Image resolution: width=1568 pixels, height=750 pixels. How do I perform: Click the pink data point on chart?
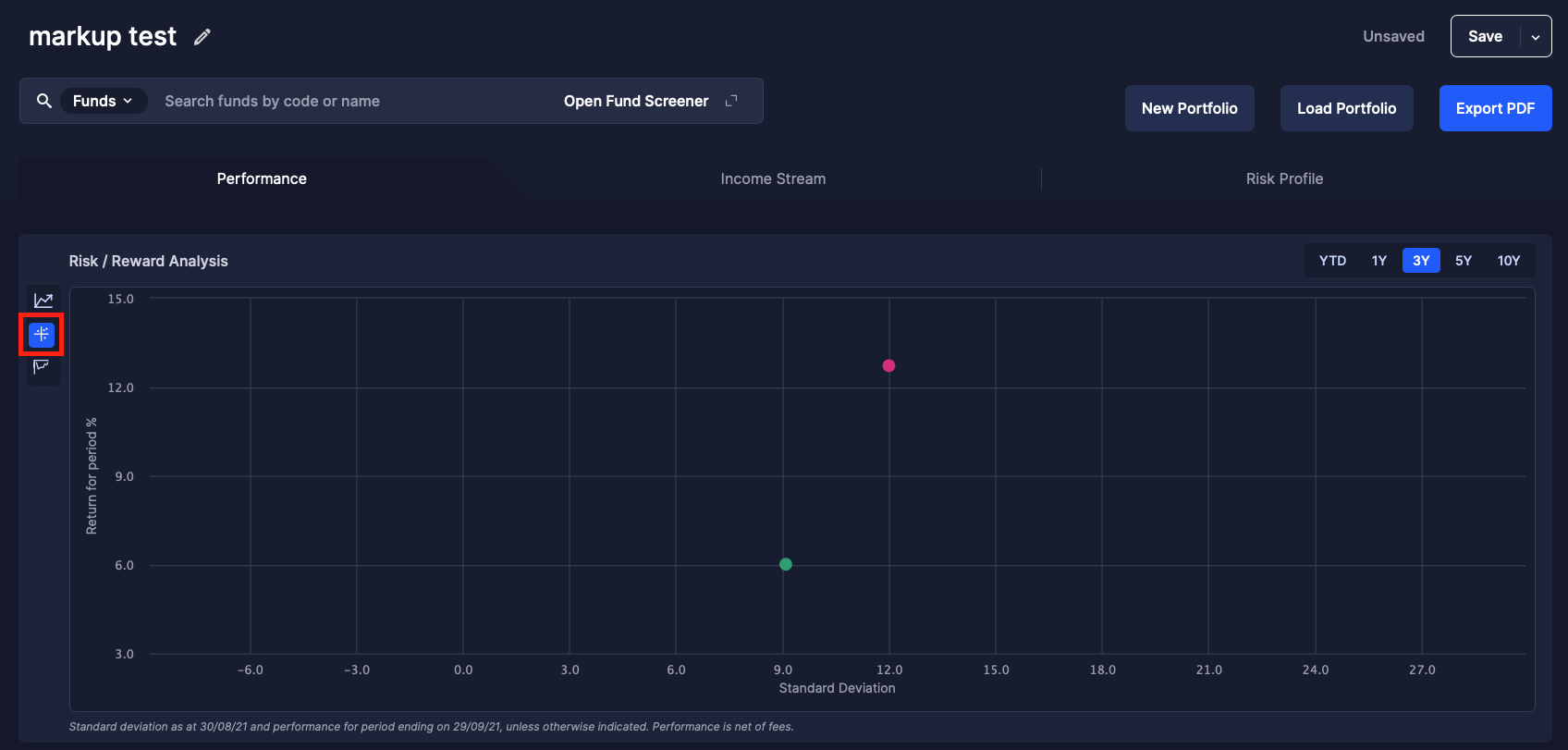[888, 365]
